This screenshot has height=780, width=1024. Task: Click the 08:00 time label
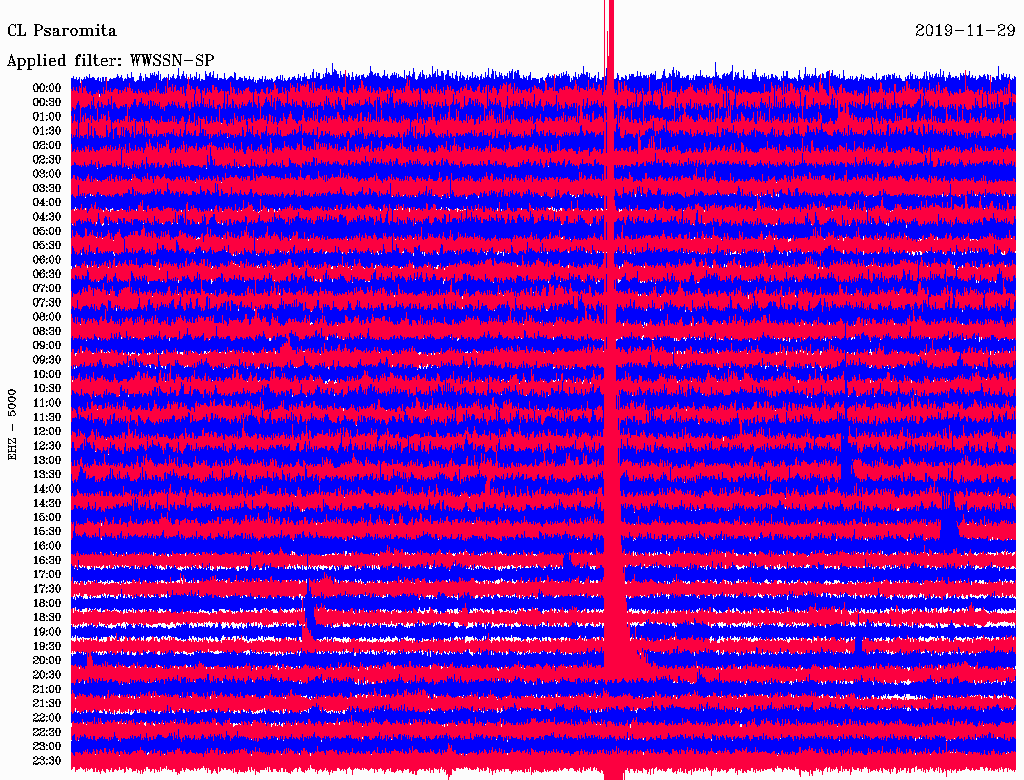pyautogui.click(x=47, y=317)
